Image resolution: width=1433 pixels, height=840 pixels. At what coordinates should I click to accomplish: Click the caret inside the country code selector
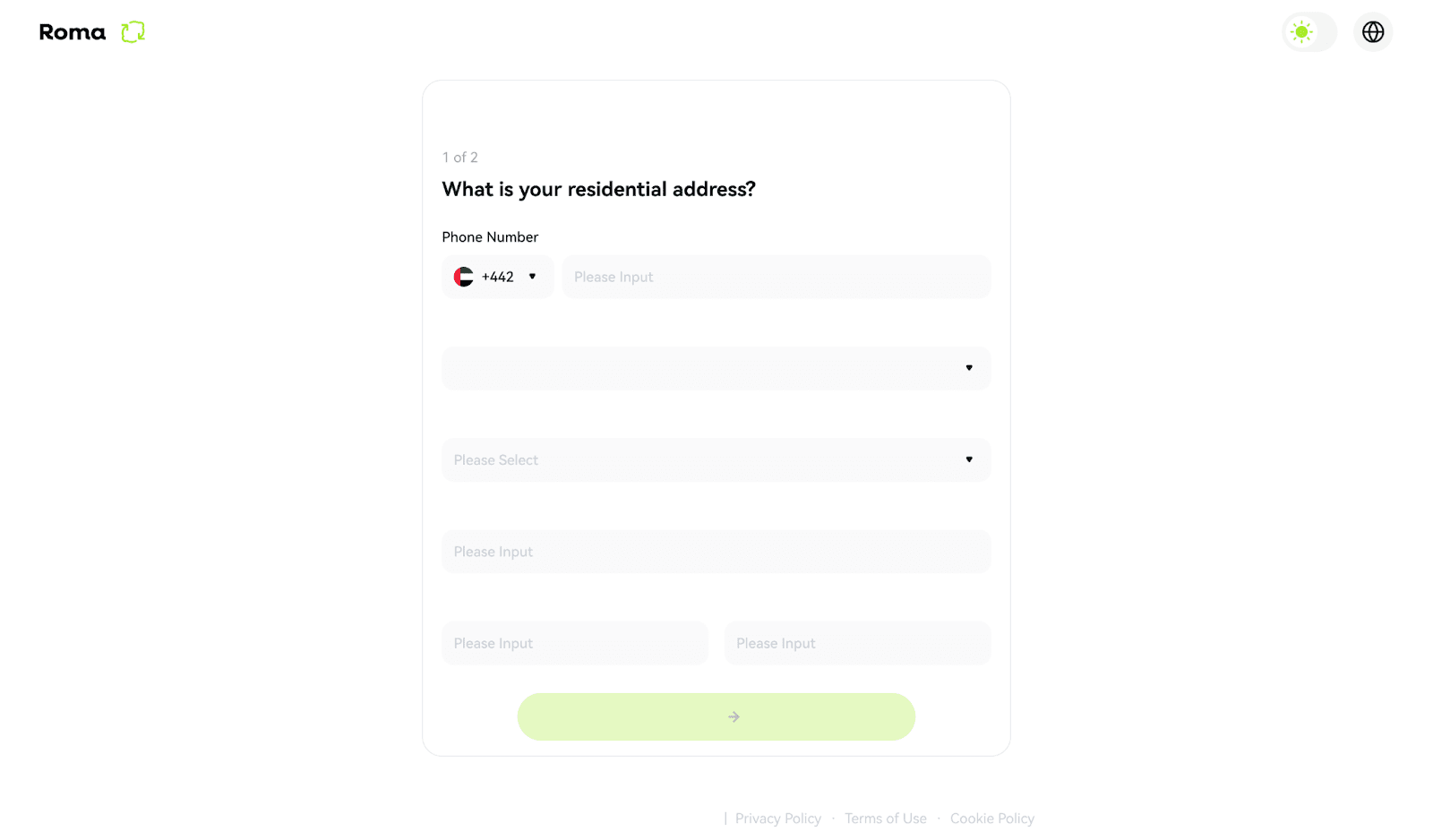pos(532,277)
